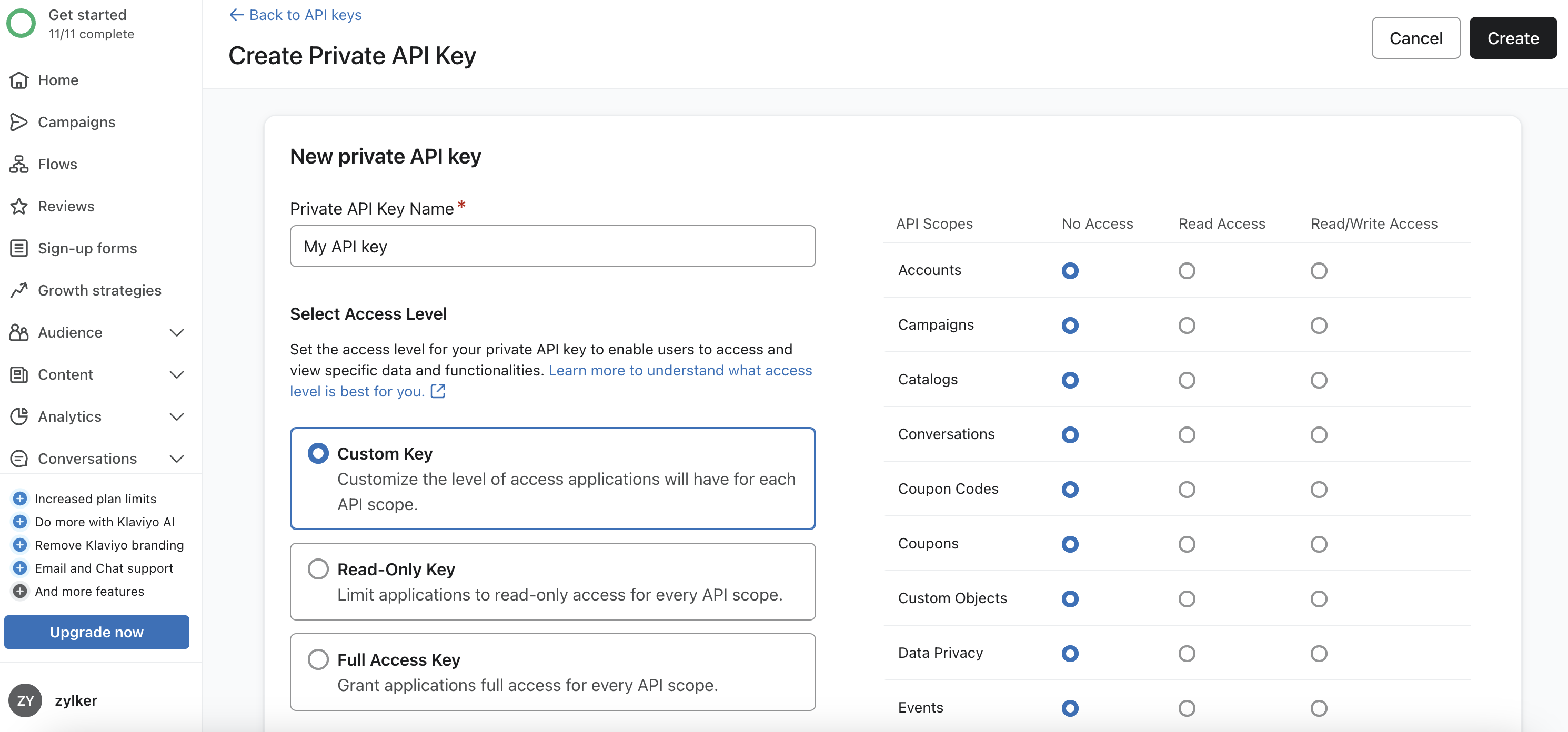Image resolution: width=1568 pixels, height=732 pixels.
Task: Expand the Audience menu chevron
Action: pos(176,332)
